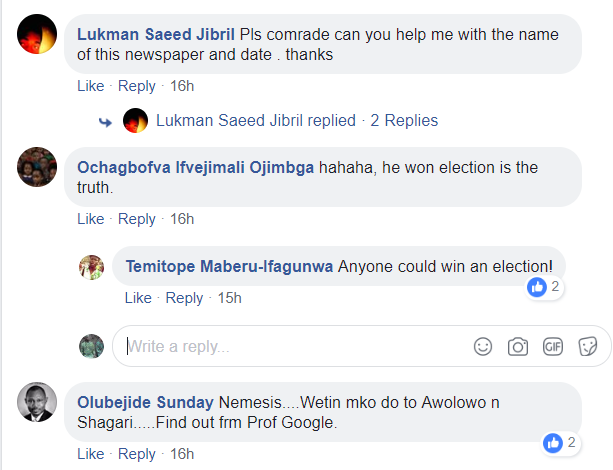Like Ochagbofva's comment
The width and height of the screenshot is (613, 470).
(x=90, y=218)
